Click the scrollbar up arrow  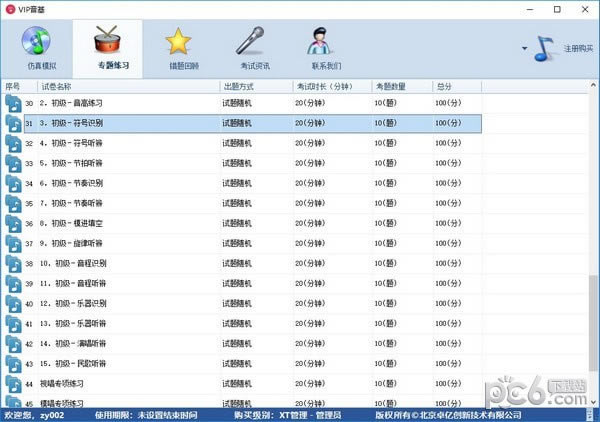tap(591, 86)
